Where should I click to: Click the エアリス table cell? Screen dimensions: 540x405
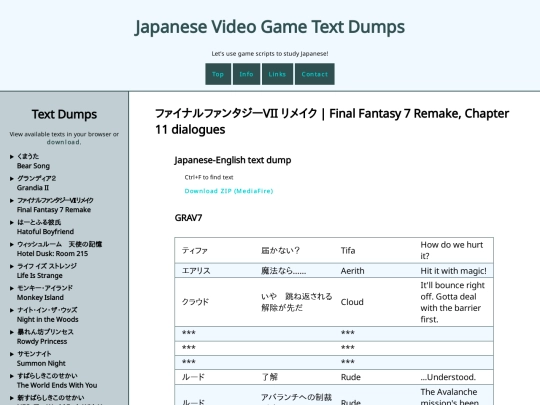click(x=215, y=271)
